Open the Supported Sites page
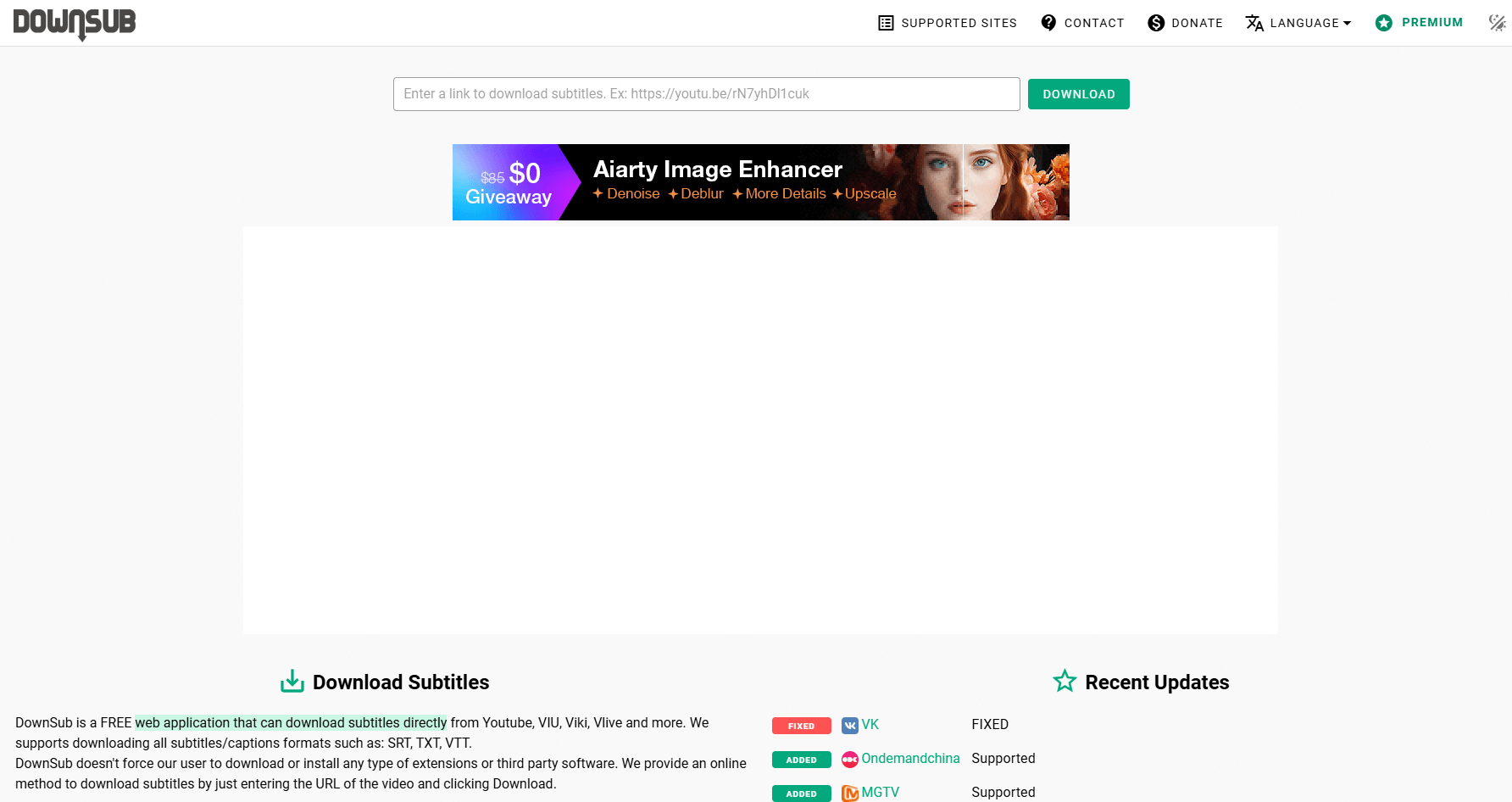 [x=959, y=23]
